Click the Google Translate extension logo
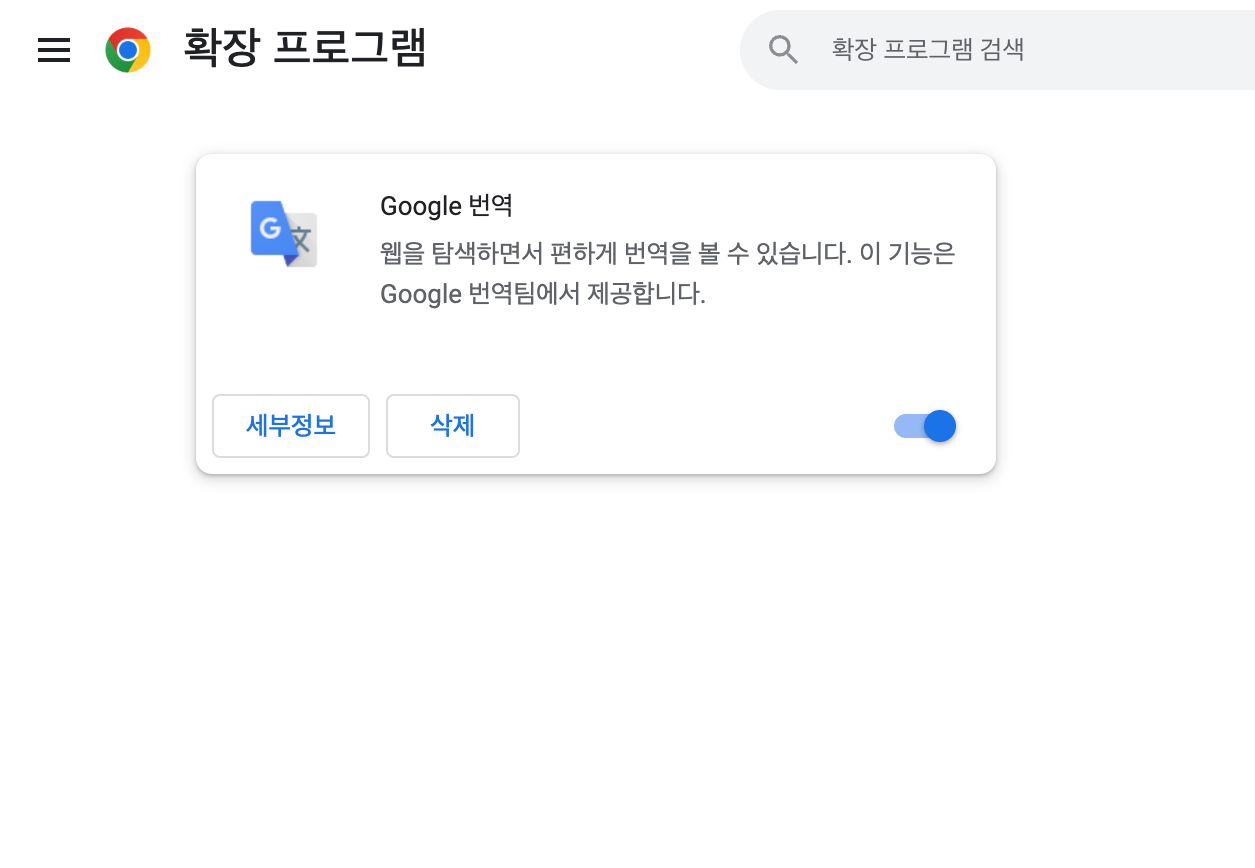1255x868 pixels. pos(283,234)
